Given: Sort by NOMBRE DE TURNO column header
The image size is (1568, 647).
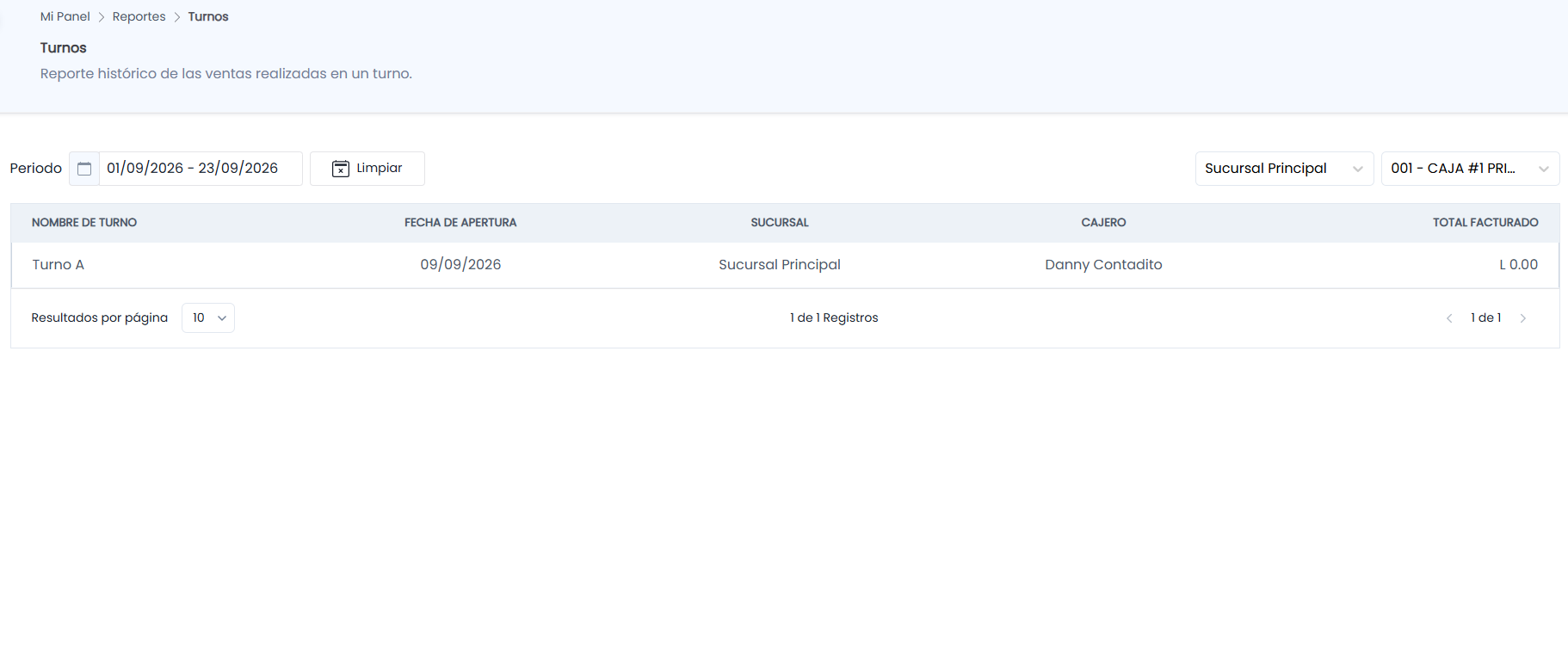Looking at the screenshot, I should coord(84,223).
